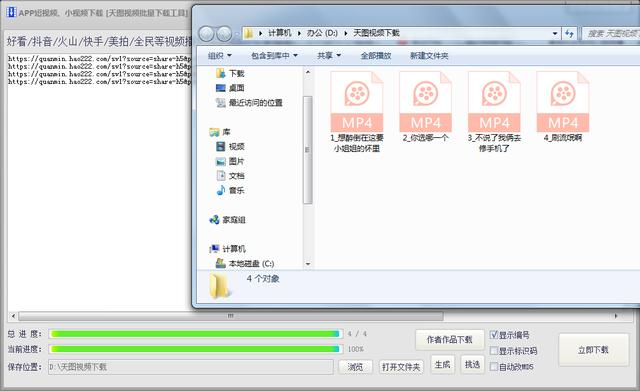
Task: Click 计算机 breadcrumb segment
Action: tap(279, 33)
